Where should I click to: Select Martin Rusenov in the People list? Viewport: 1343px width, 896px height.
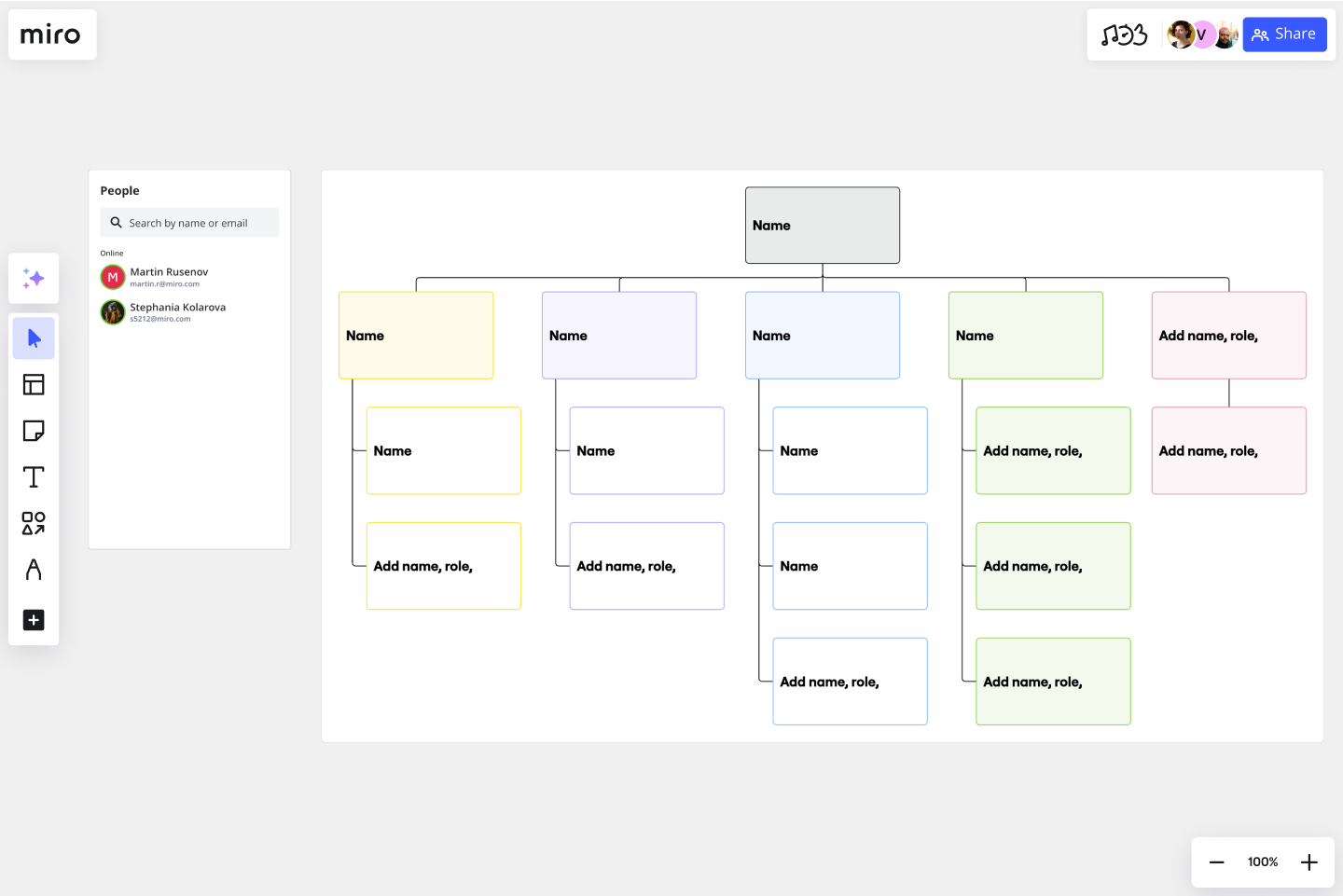pos(168,277)
